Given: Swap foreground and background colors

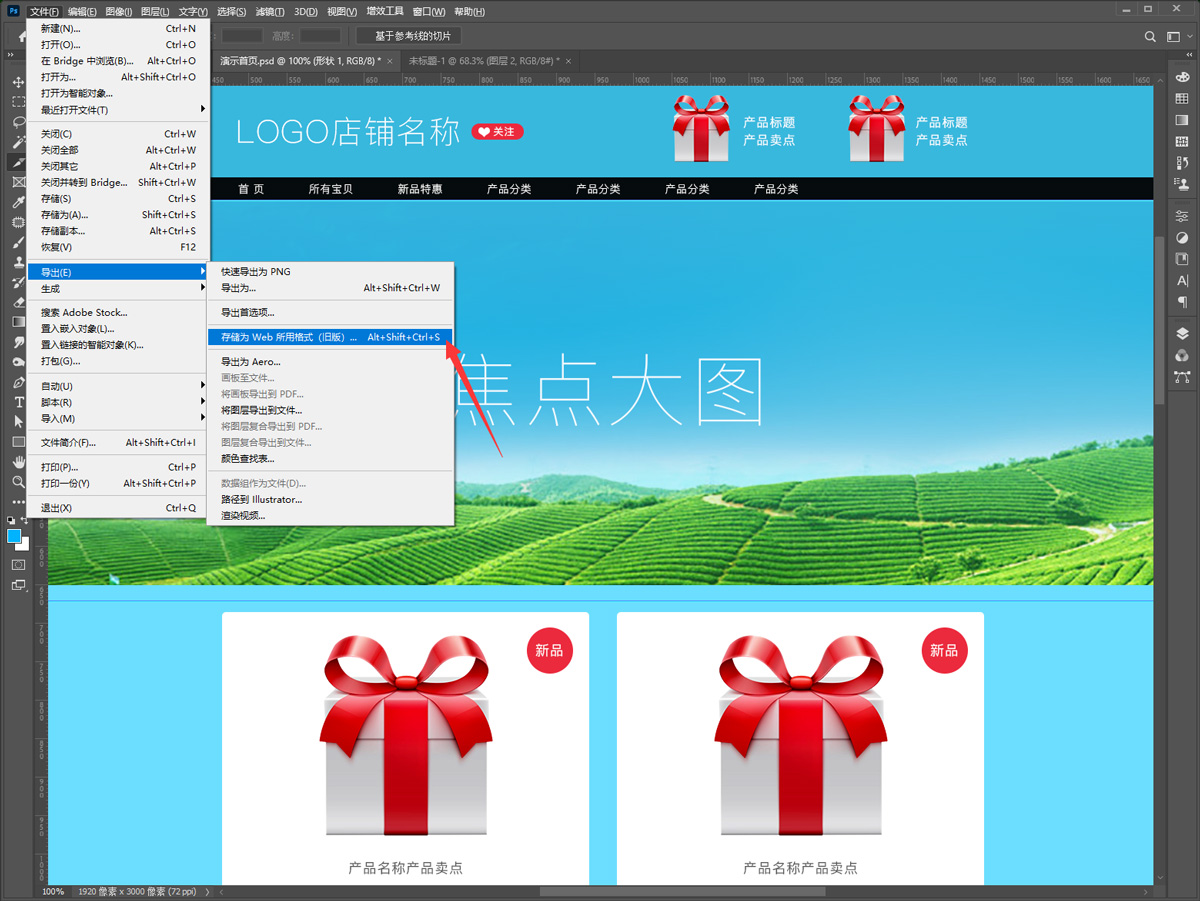Looking at the screenshot, I should point(26,520).
